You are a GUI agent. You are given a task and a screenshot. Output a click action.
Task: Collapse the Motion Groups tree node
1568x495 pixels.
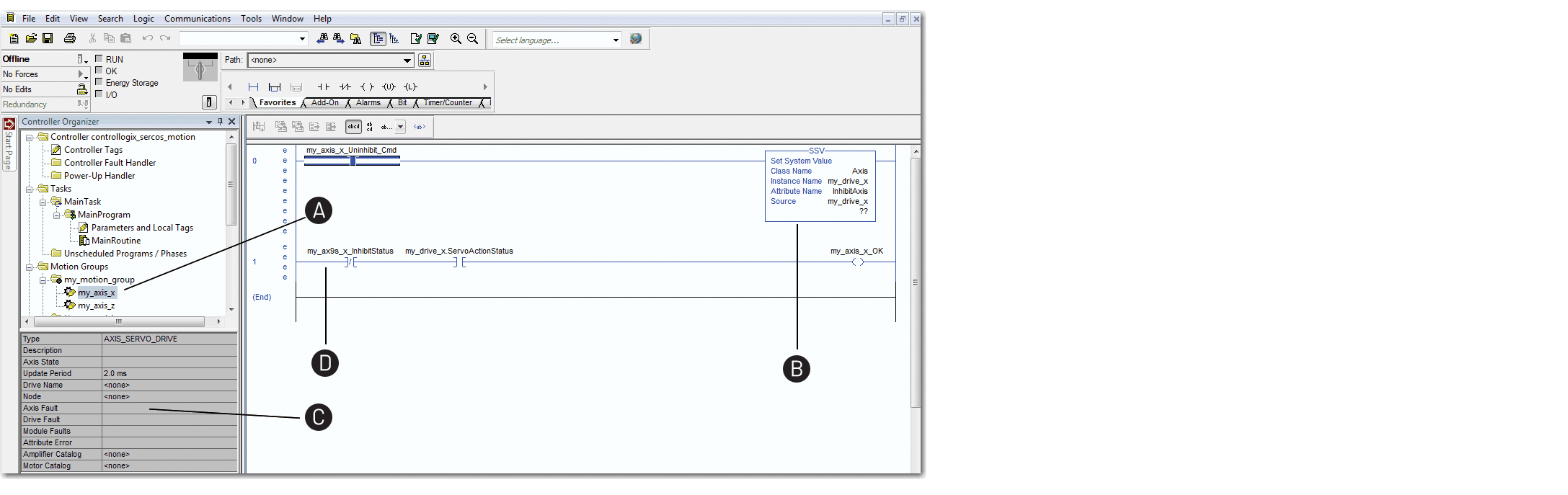30,267
